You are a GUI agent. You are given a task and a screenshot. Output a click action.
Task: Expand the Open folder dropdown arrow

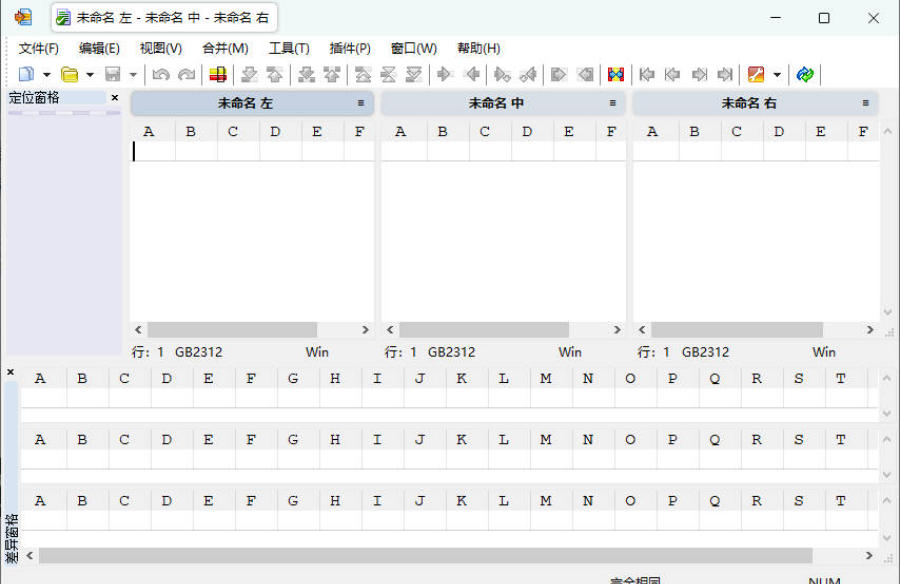point(89,75)
